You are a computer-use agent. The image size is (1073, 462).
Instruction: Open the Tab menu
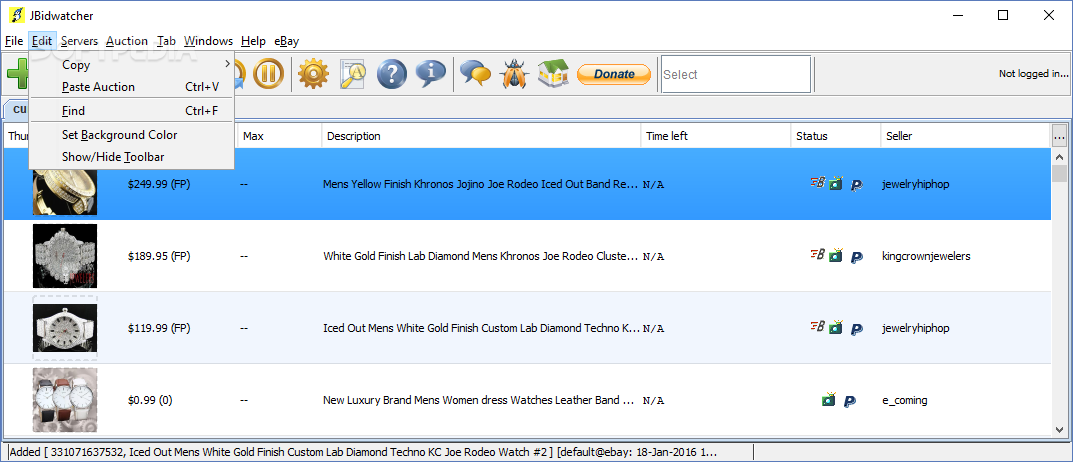coord(166,41)
